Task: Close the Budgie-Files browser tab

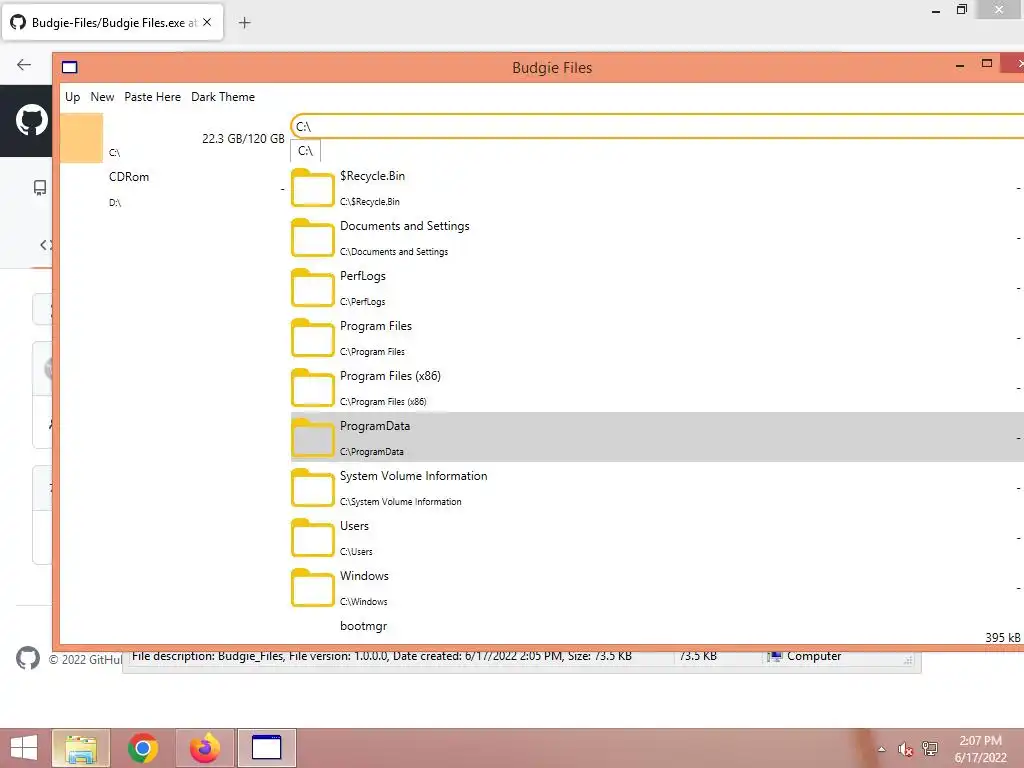Action: 207,22
